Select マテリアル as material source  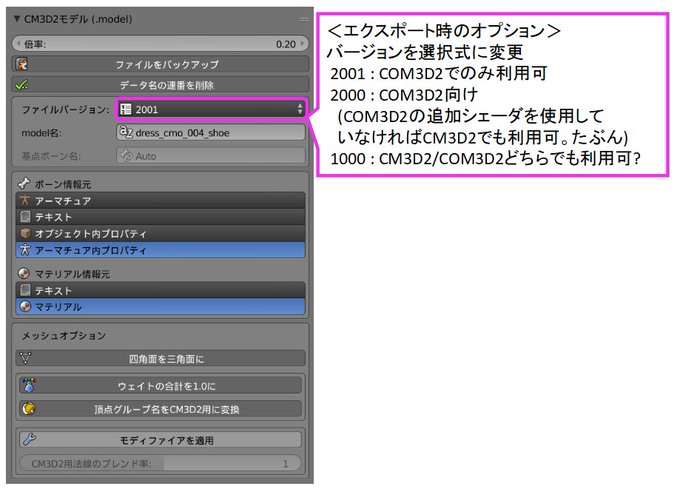(160, 306)
